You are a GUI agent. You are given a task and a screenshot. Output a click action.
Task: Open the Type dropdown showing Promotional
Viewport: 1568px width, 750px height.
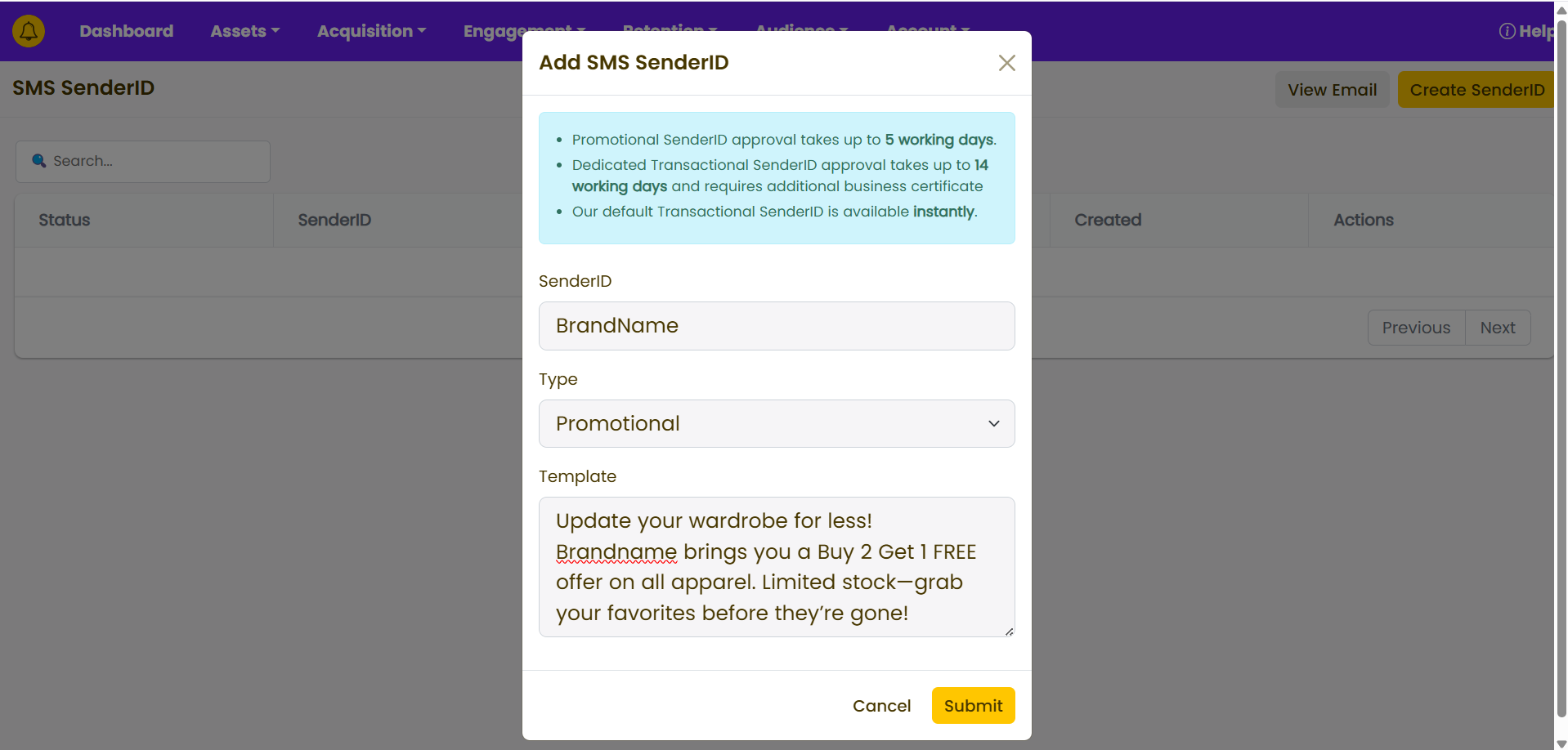pyautogui.click(x=776, y=423)
